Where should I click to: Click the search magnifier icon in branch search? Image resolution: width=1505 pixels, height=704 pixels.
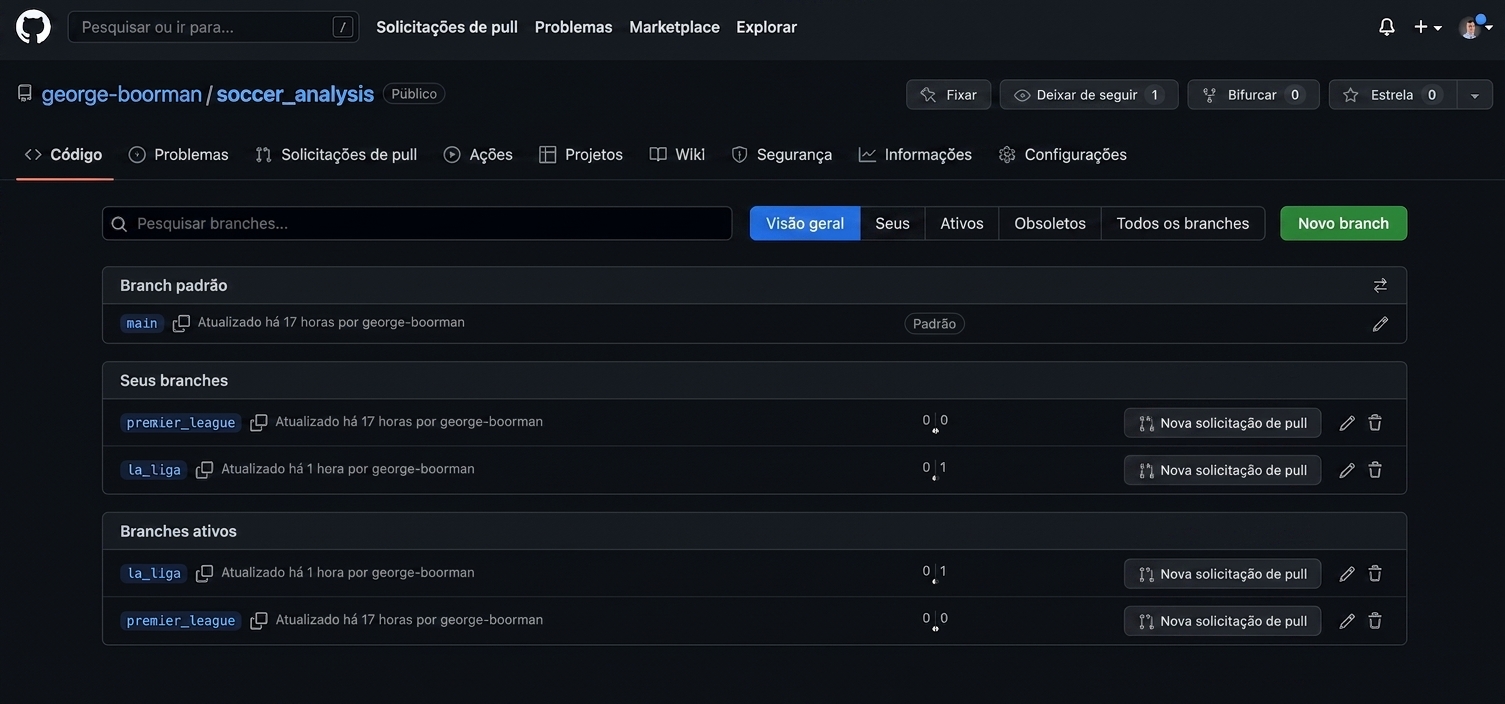pos(119,224)
